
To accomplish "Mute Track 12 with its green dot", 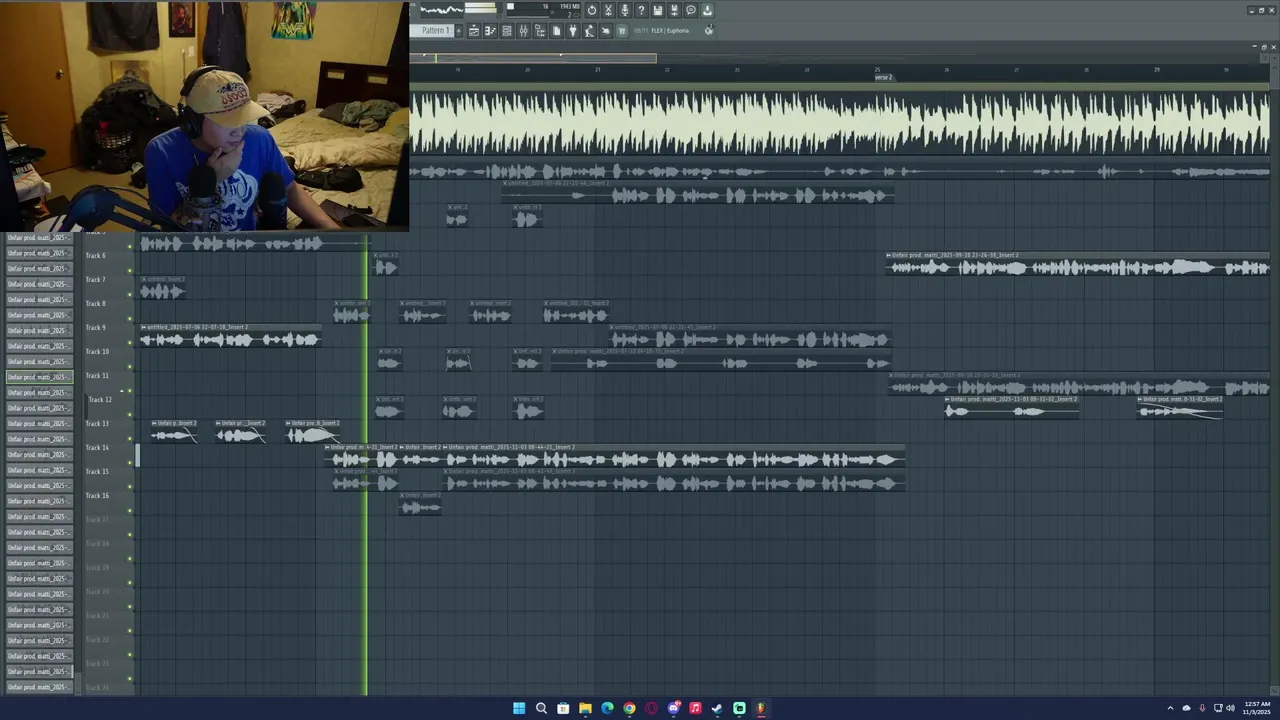I will pyautogui.click(x=130, y=414).
